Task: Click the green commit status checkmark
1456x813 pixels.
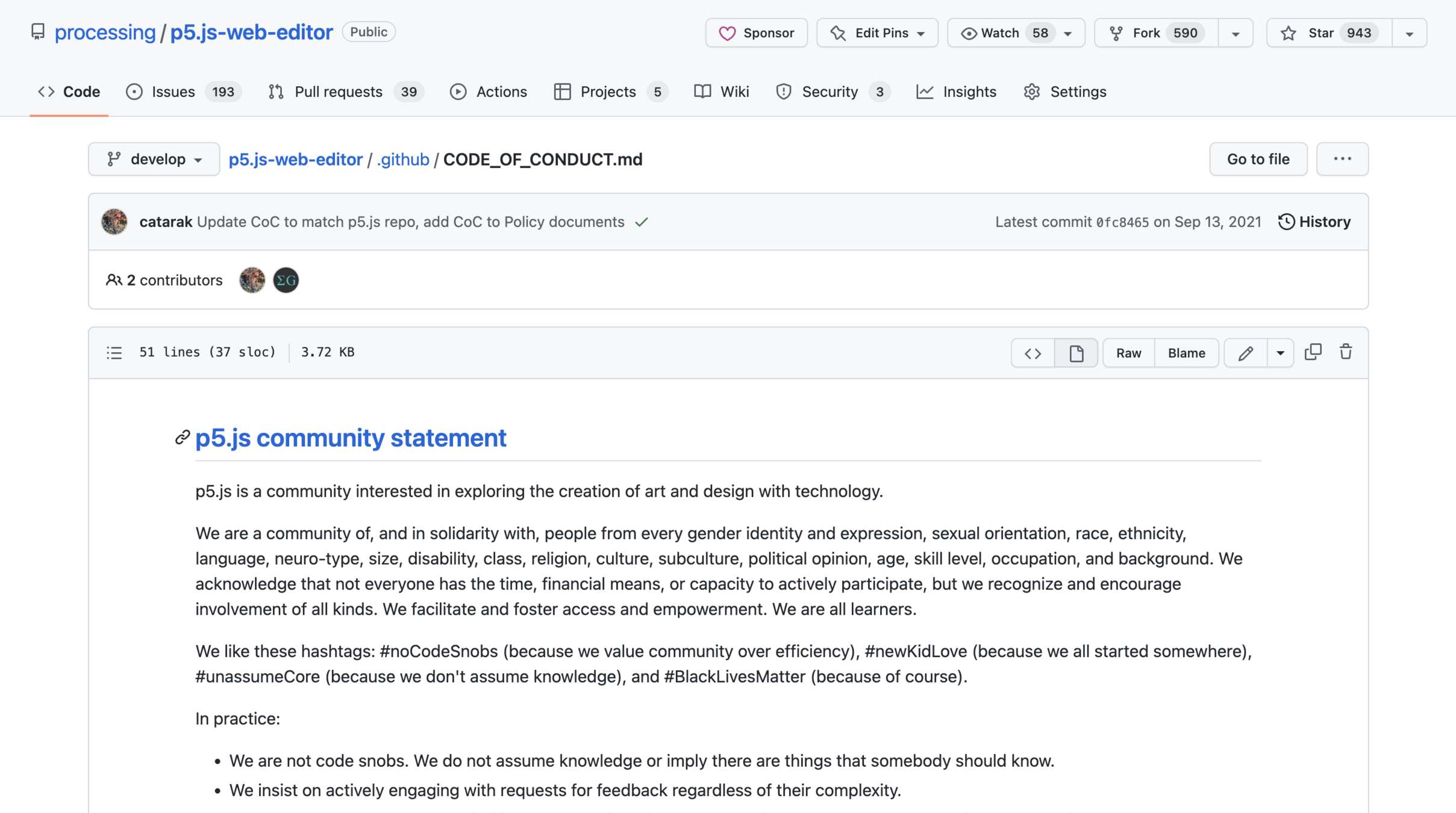Action: click(x=642, y=222)
